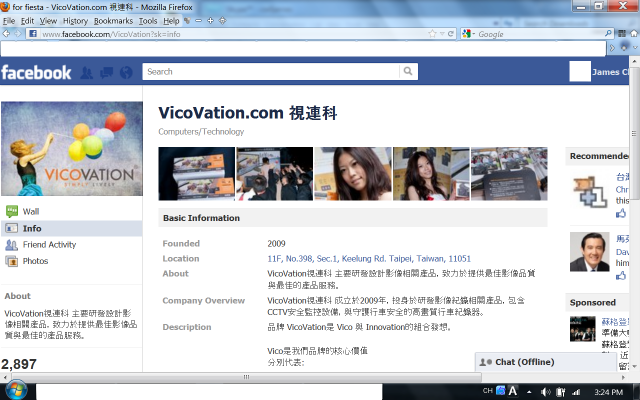Click the Google search engine icon

pos(467,34)
